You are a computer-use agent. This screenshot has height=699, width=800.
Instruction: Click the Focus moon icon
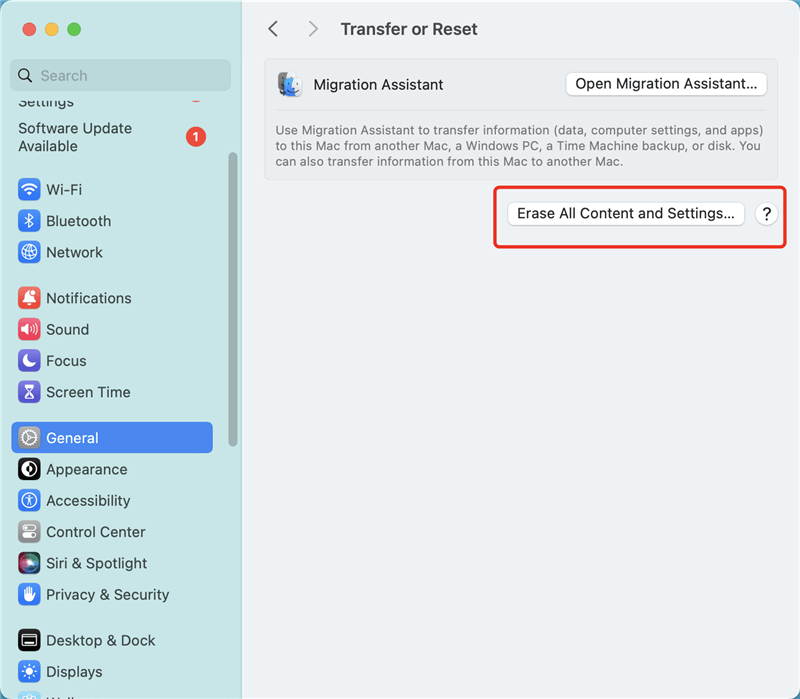[x=28, y=361]
